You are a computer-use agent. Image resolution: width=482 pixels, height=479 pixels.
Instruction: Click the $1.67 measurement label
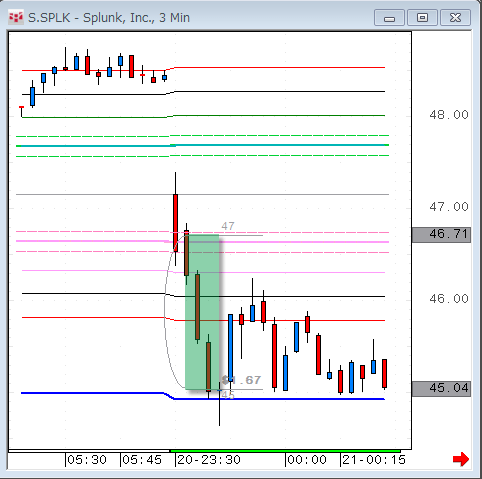tap(241, 380)
